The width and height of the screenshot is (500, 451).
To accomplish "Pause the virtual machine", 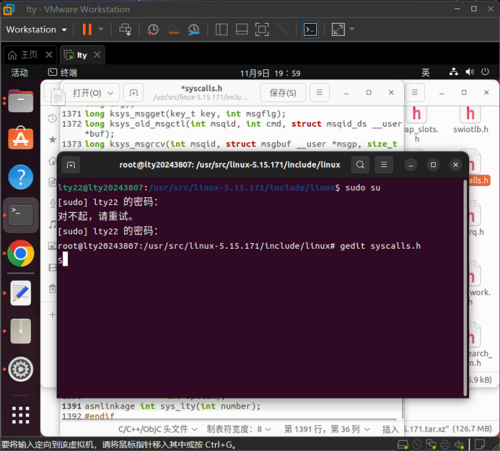I will [x=87, y=29].
